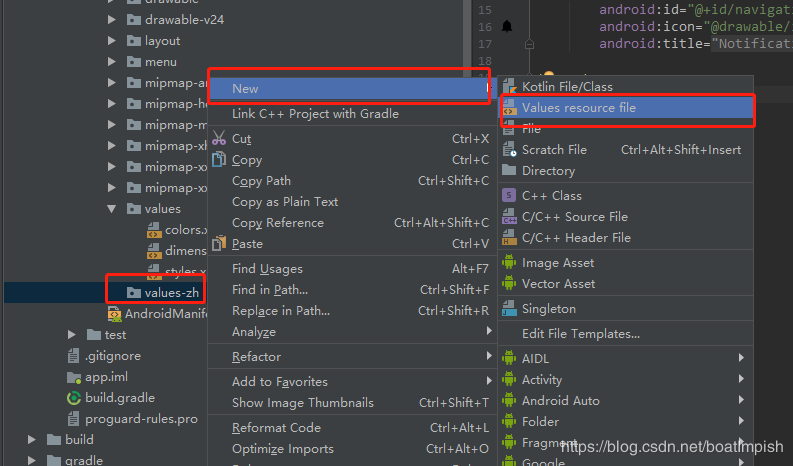Click the Vector Asset android icon
Image resolution: width=793 pixels, height=466 pixels.
point(509,284)
